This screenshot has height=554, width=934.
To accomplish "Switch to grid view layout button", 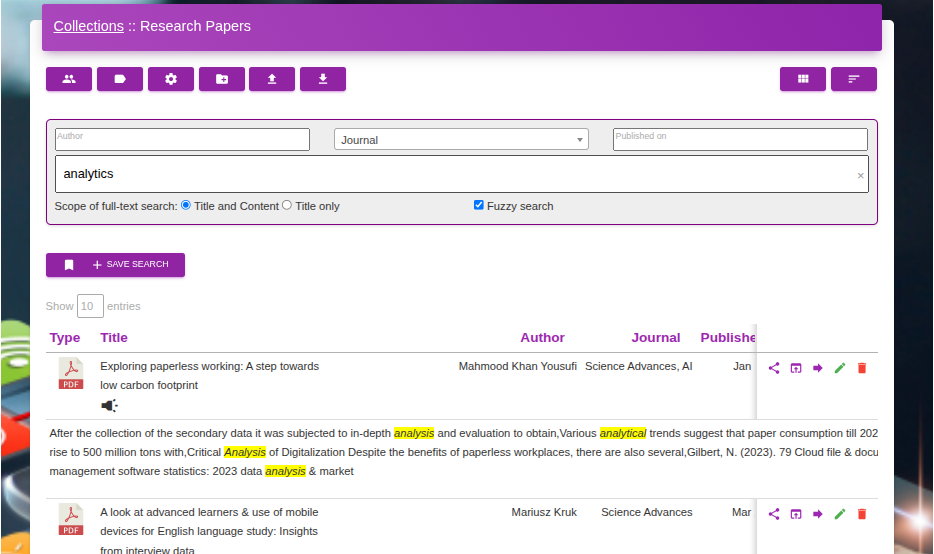I will pos(803,79).
